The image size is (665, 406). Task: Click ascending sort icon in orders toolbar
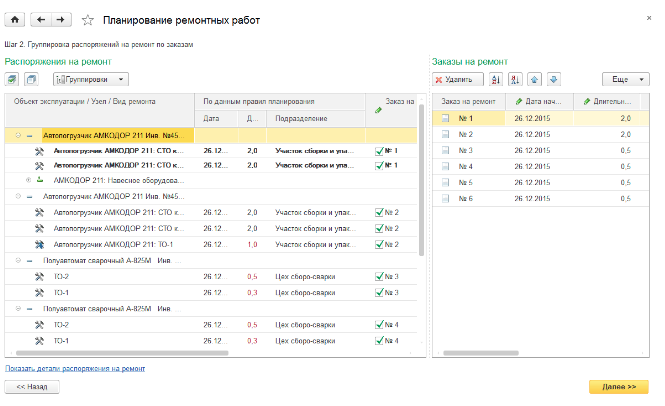pyautogui.click(x=496, y=79)
